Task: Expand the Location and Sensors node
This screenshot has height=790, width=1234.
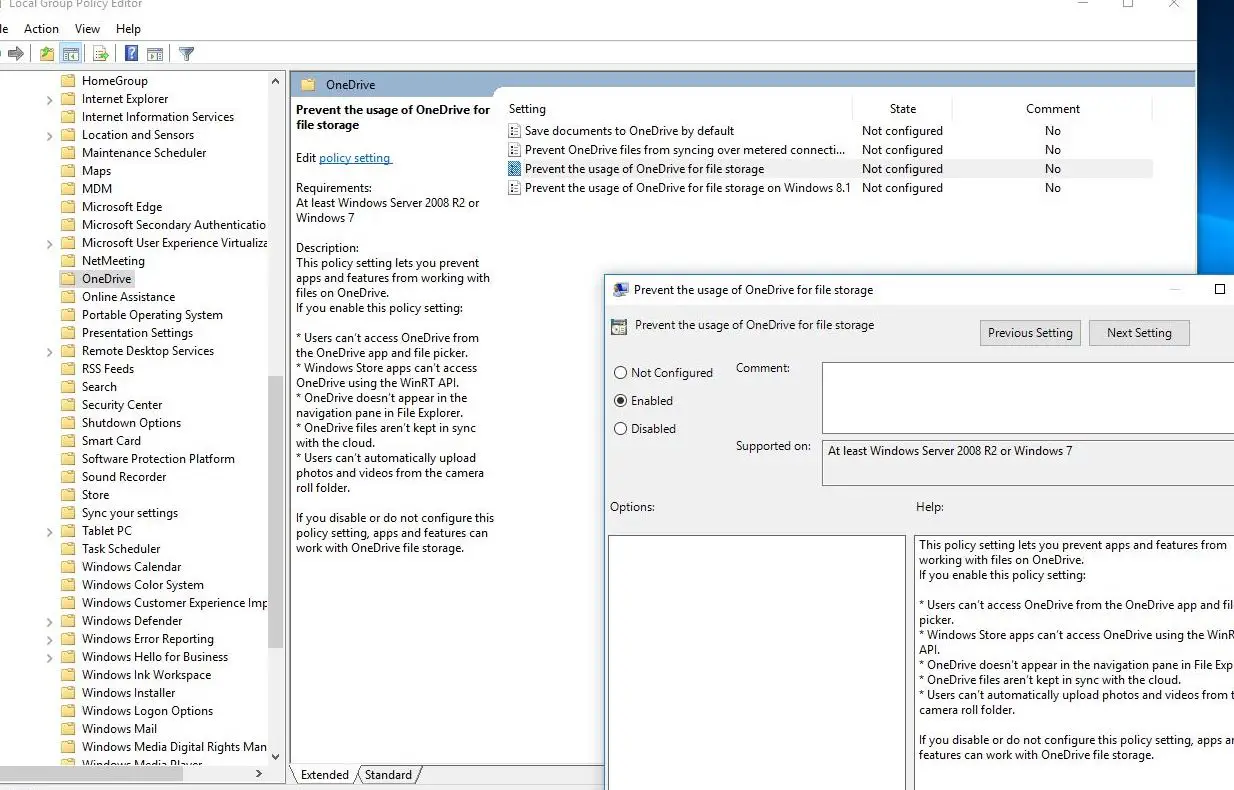Action: pos(49,135)
